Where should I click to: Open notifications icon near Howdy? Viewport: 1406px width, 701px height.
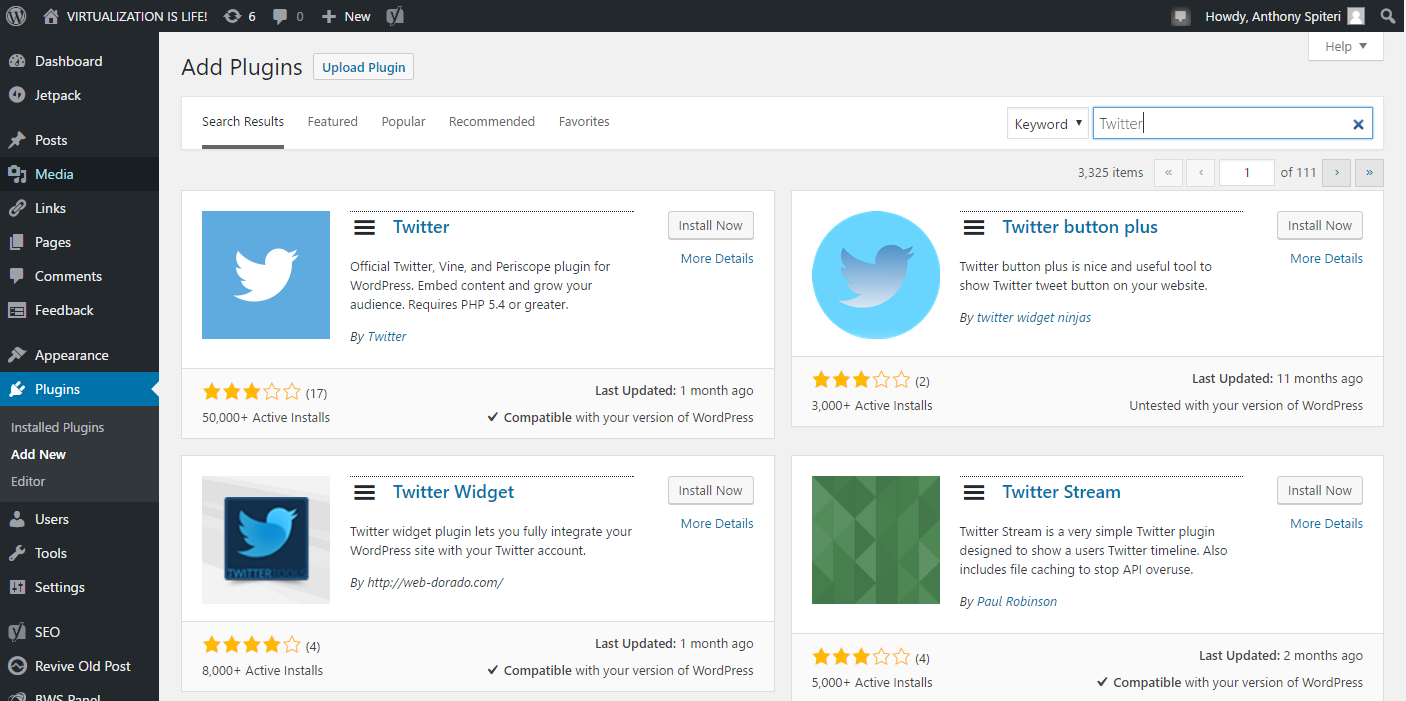pyautogui.click(x=1181, y=16)
